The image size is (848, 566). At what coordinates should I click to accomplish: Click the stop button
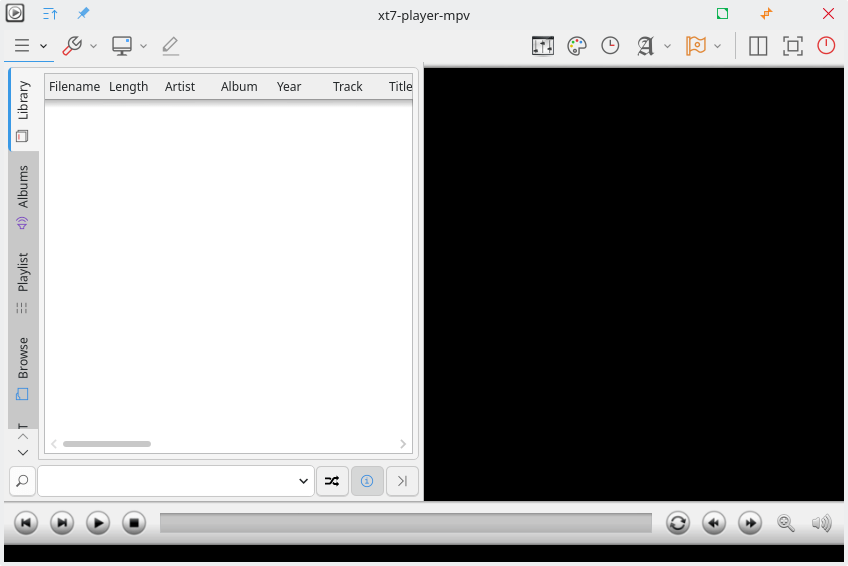[134, 523]
